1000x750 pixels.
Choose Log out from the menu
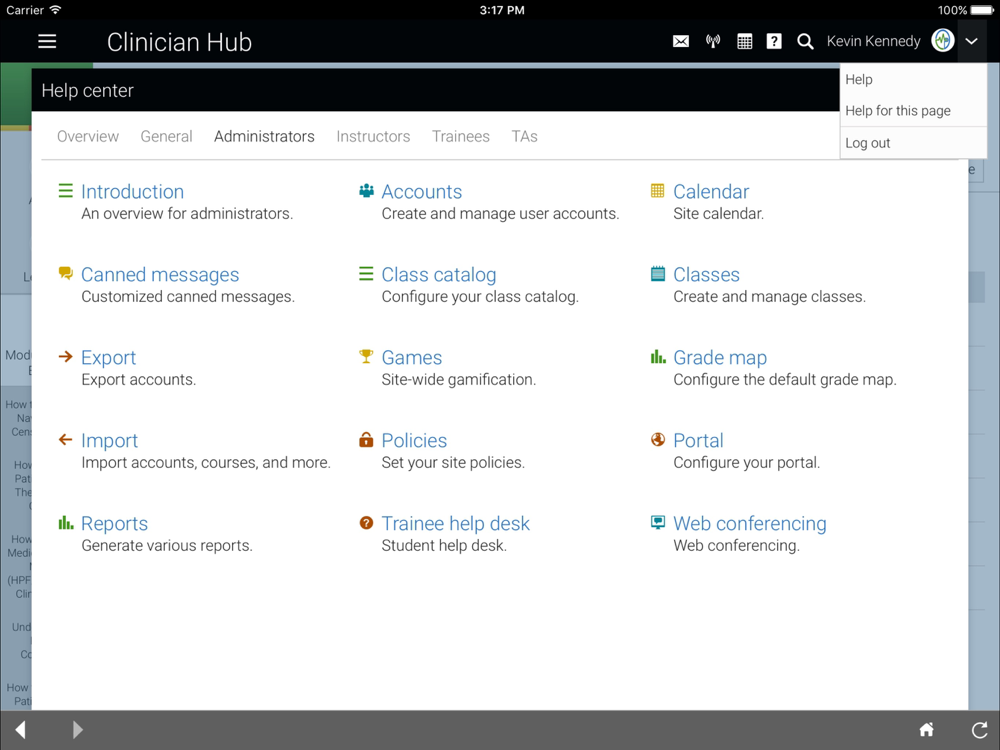[x=867, y=143]
